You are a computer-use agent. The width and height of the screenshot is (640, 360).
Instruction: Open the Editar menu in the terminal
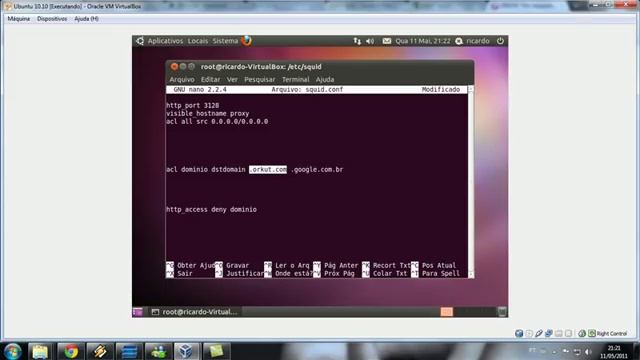pos(210,80)
